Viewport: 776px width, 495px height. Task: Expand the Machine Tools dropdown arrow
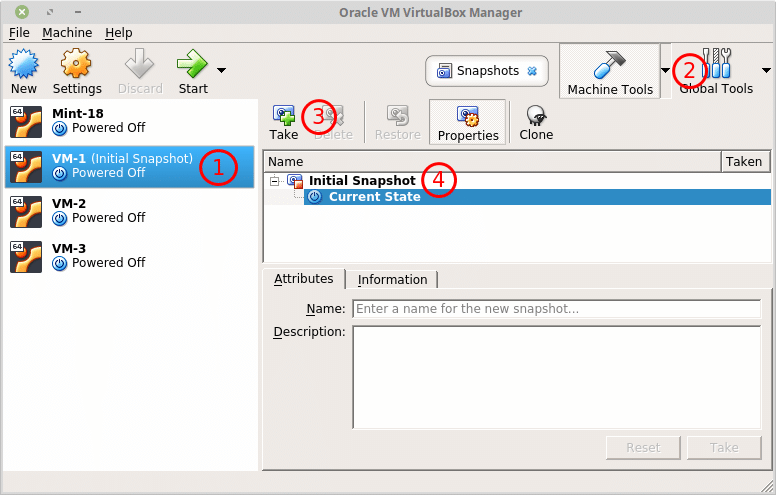point(666,70)
